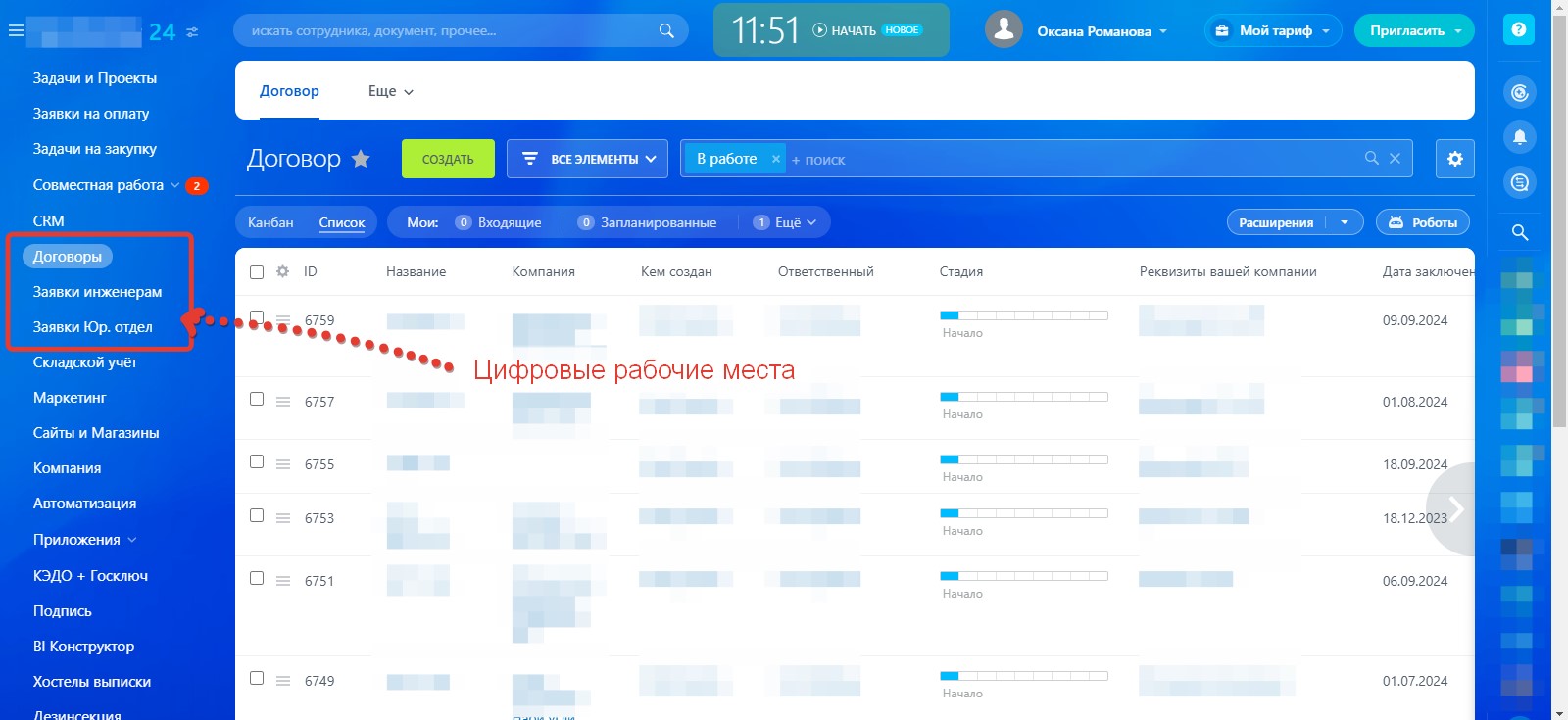This screenshot has width=1568, height=720.
Task: Switch to Канбан view
Action: [270, 222]
